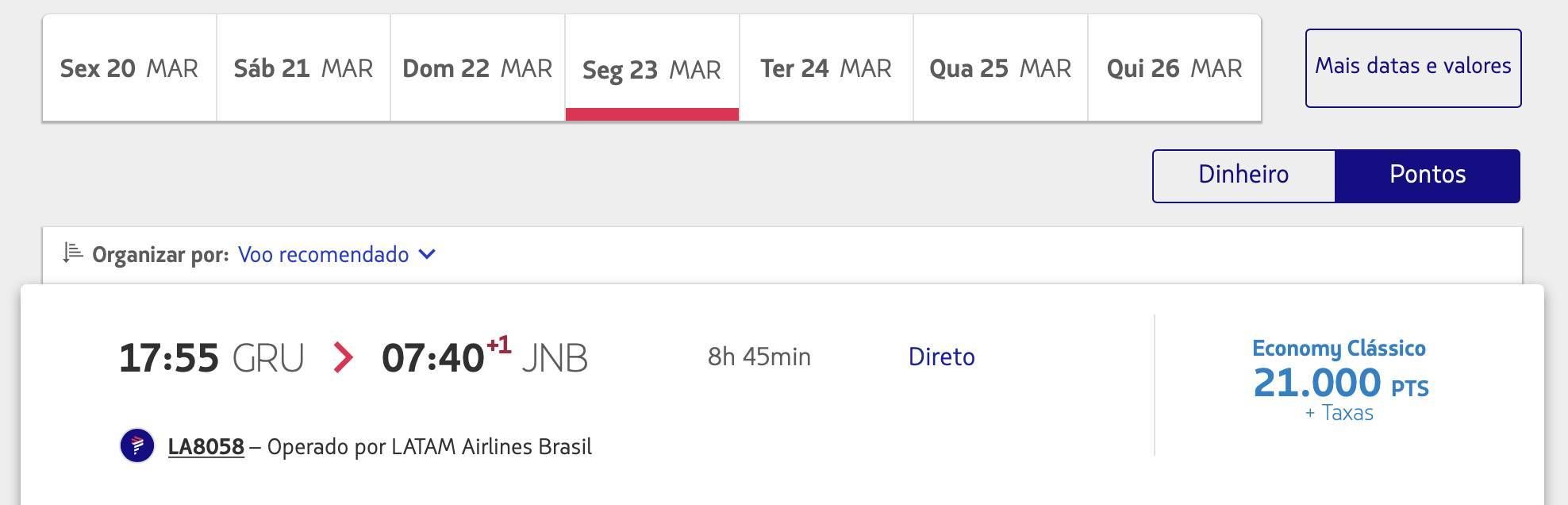Open the LA8058 flight number link
The width and height of the screenshot is (1568, 505).
(206, 446)
